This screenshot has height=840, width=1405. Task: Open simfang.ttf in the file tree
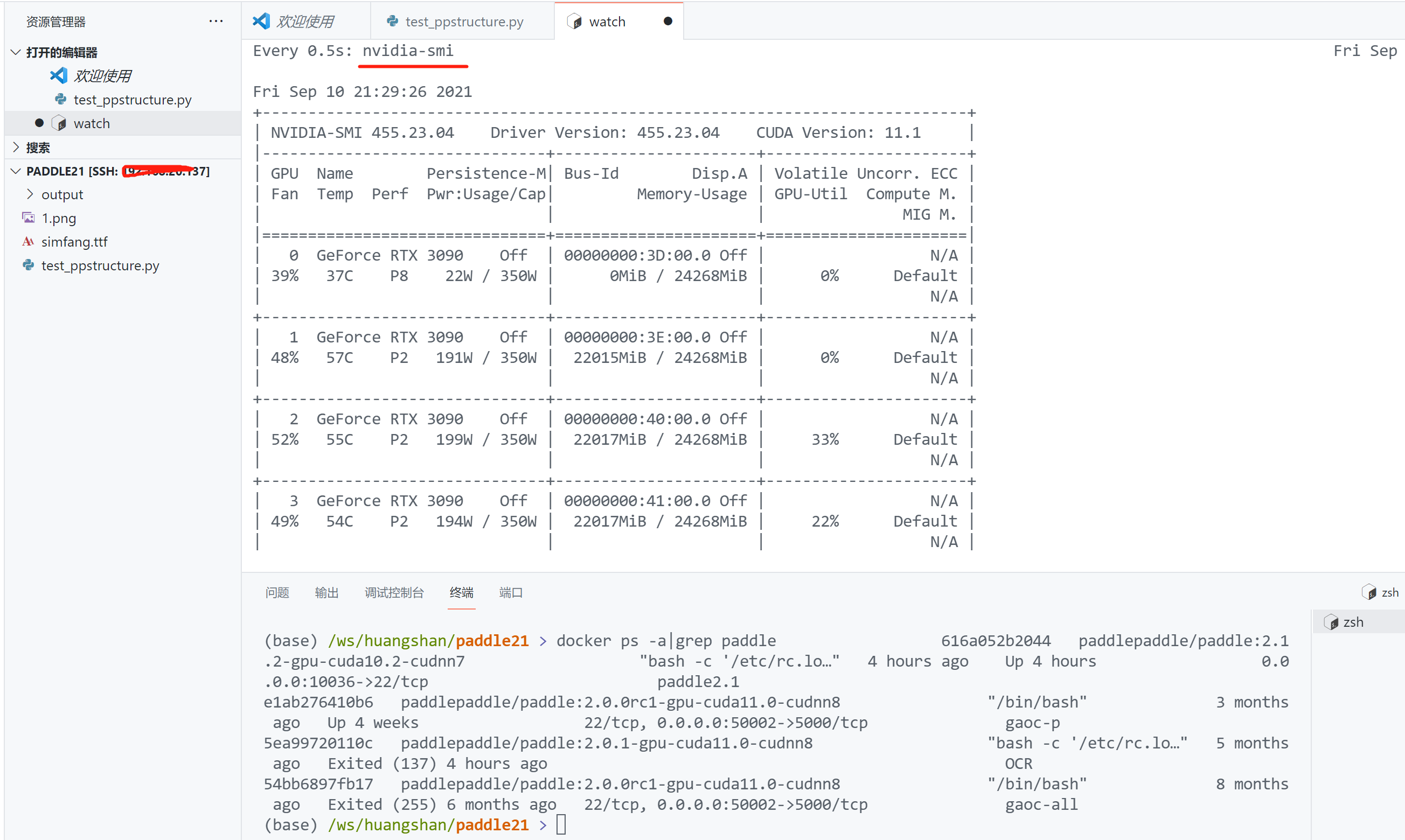pyautogui.click(x=123, y=242)
